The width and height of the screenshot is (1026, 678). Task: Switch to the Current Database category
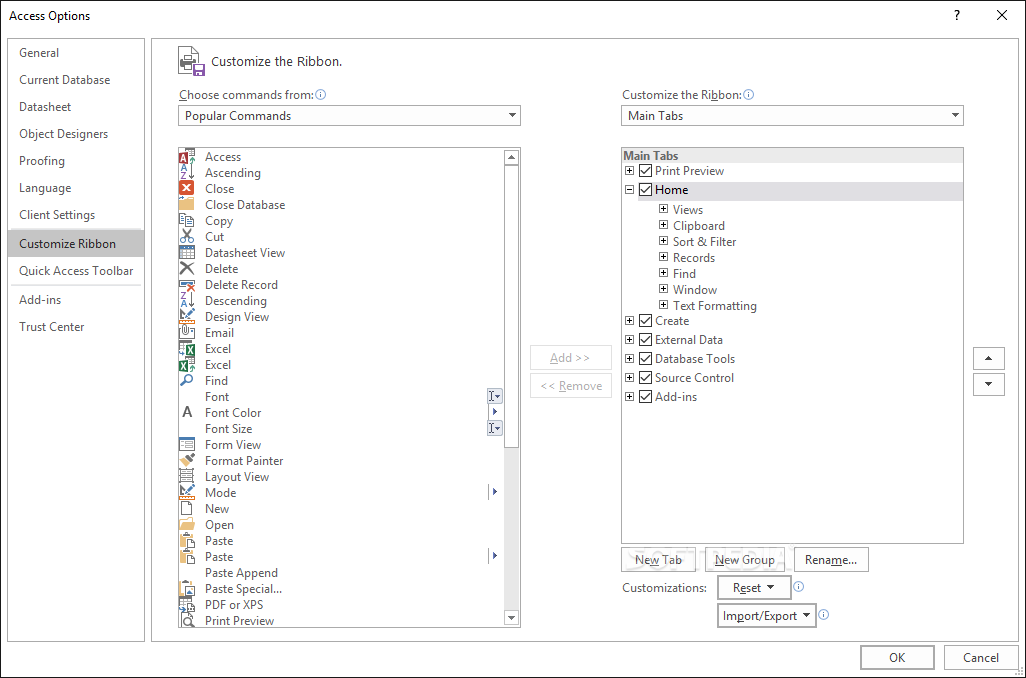point(76,80)
